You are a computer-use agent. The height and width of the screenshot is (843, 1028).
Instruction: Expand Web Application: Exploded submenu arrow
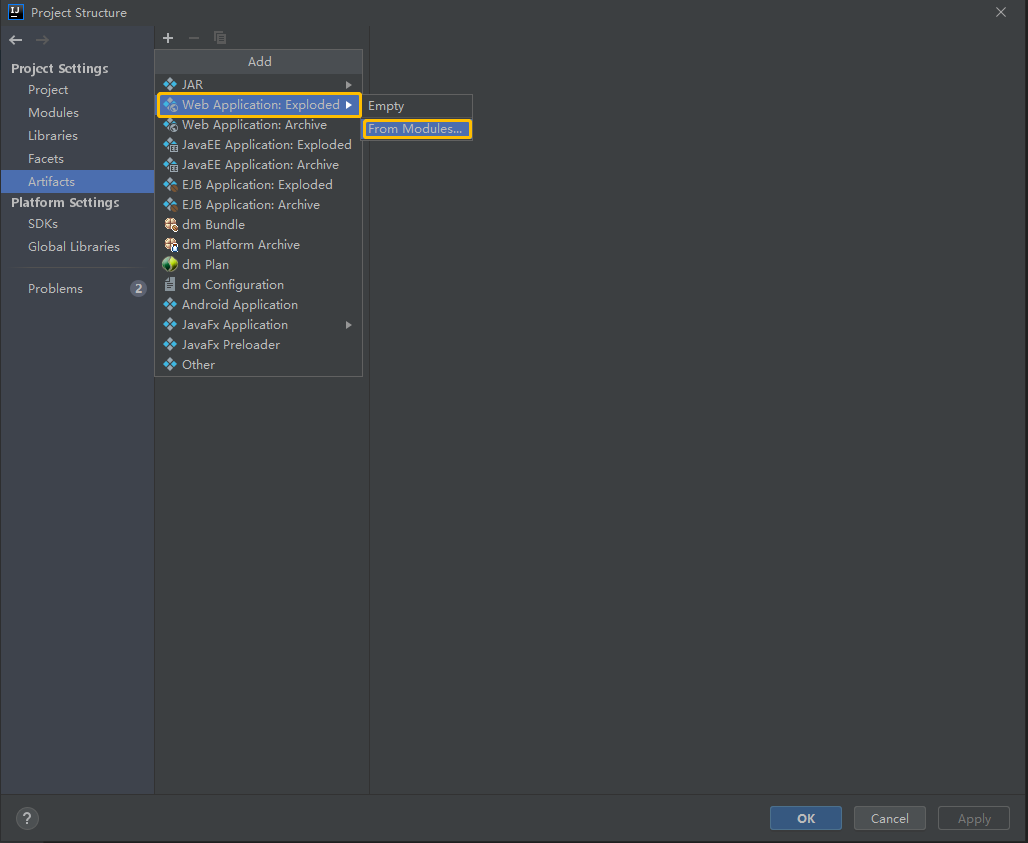[x=349, y=105]
